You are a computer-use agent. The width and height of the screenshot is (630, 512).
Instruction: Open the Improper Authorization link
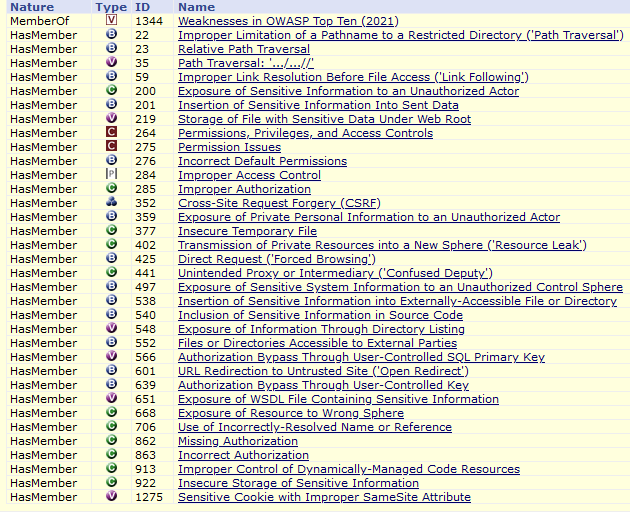click(x=244, y=189)
